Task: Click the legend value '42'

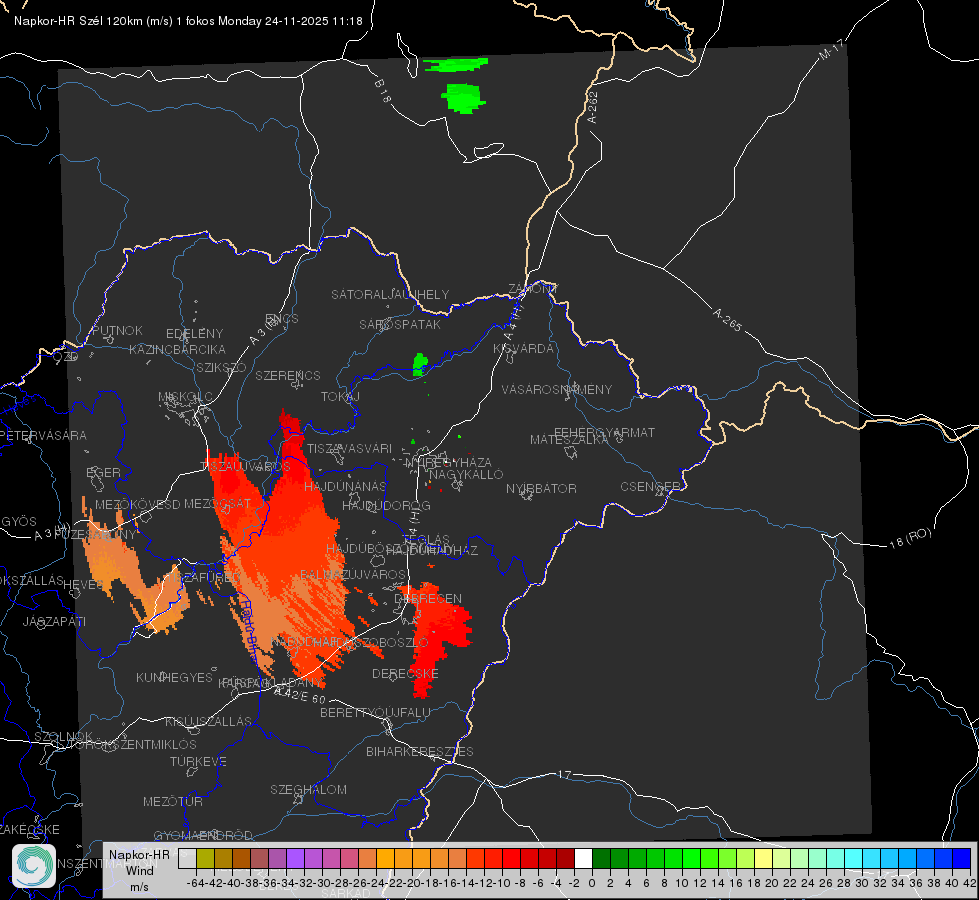Action: pos(969,883)
